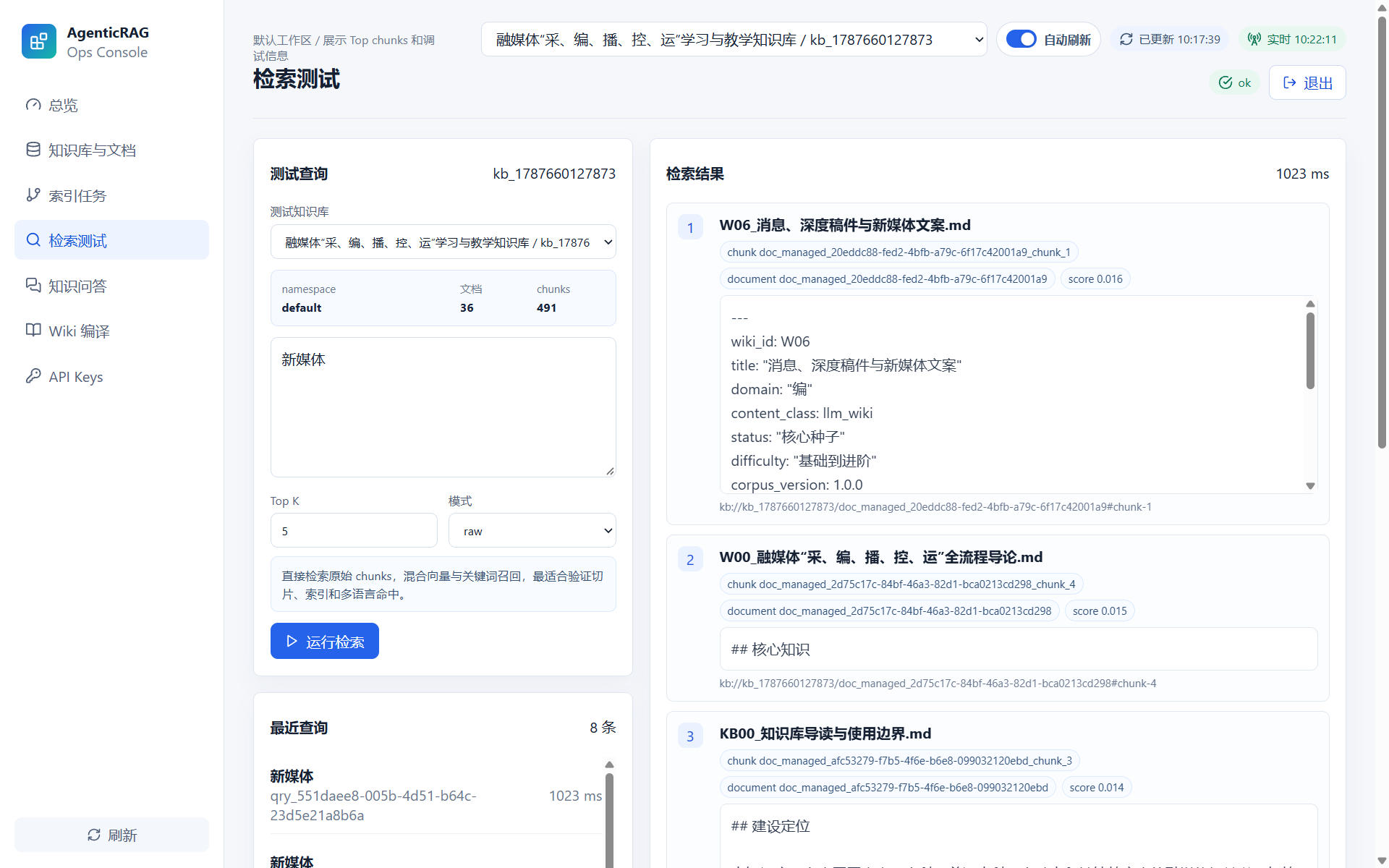1389x868 pixels.
Task: Select recent query qry_551daee8 entry
Action: point(436,796)
